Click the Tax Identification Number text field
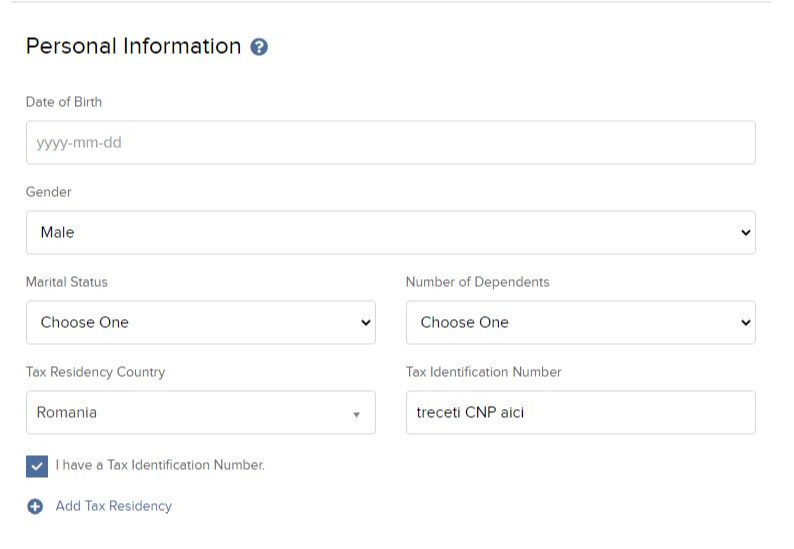 pyautogui.click(x=581, y=412)
